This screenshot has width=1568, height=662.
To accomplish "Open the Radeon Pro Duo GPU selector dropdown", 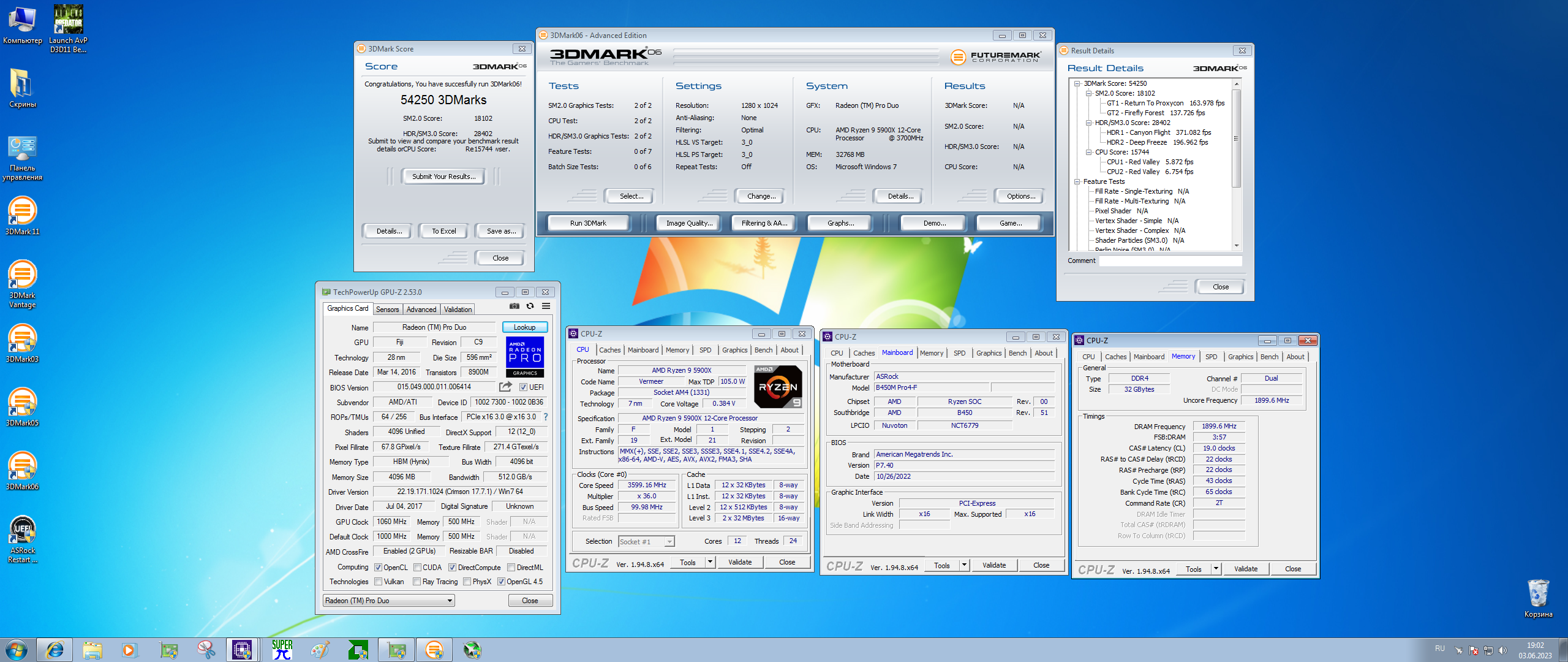I will point(389,601).
